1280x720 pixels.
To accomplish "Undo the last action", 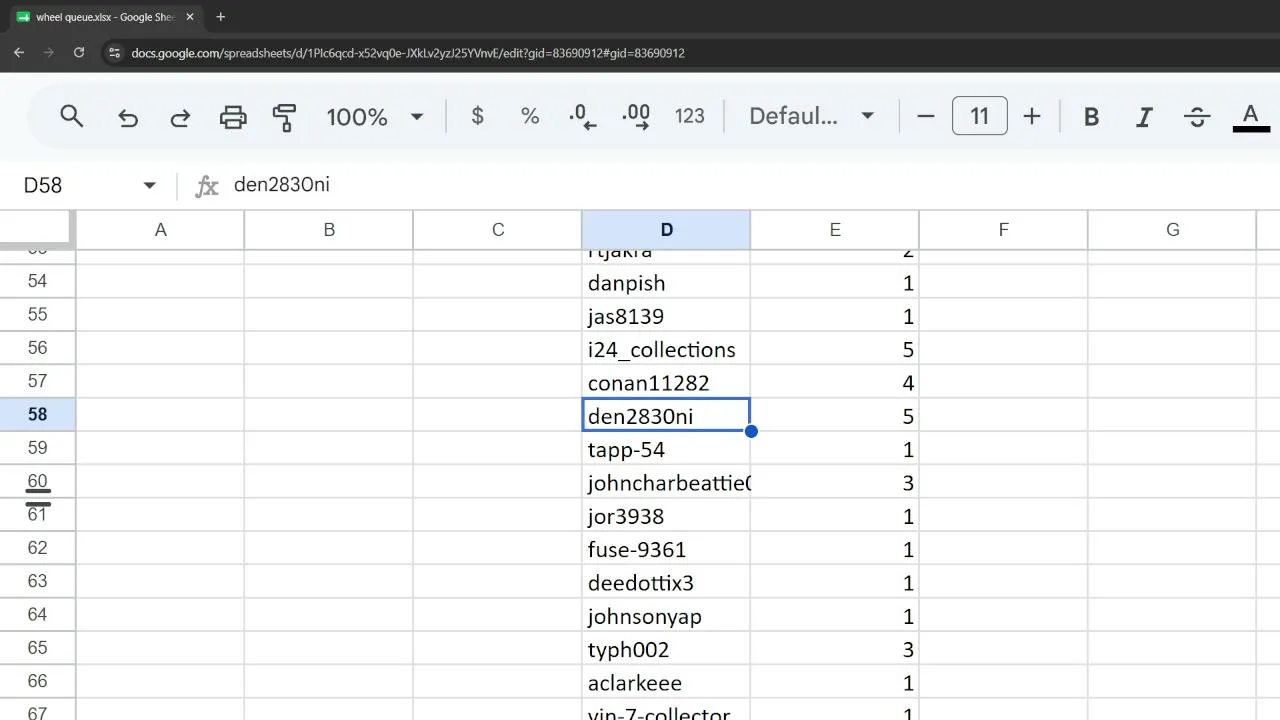I will (x=128, y=117).
